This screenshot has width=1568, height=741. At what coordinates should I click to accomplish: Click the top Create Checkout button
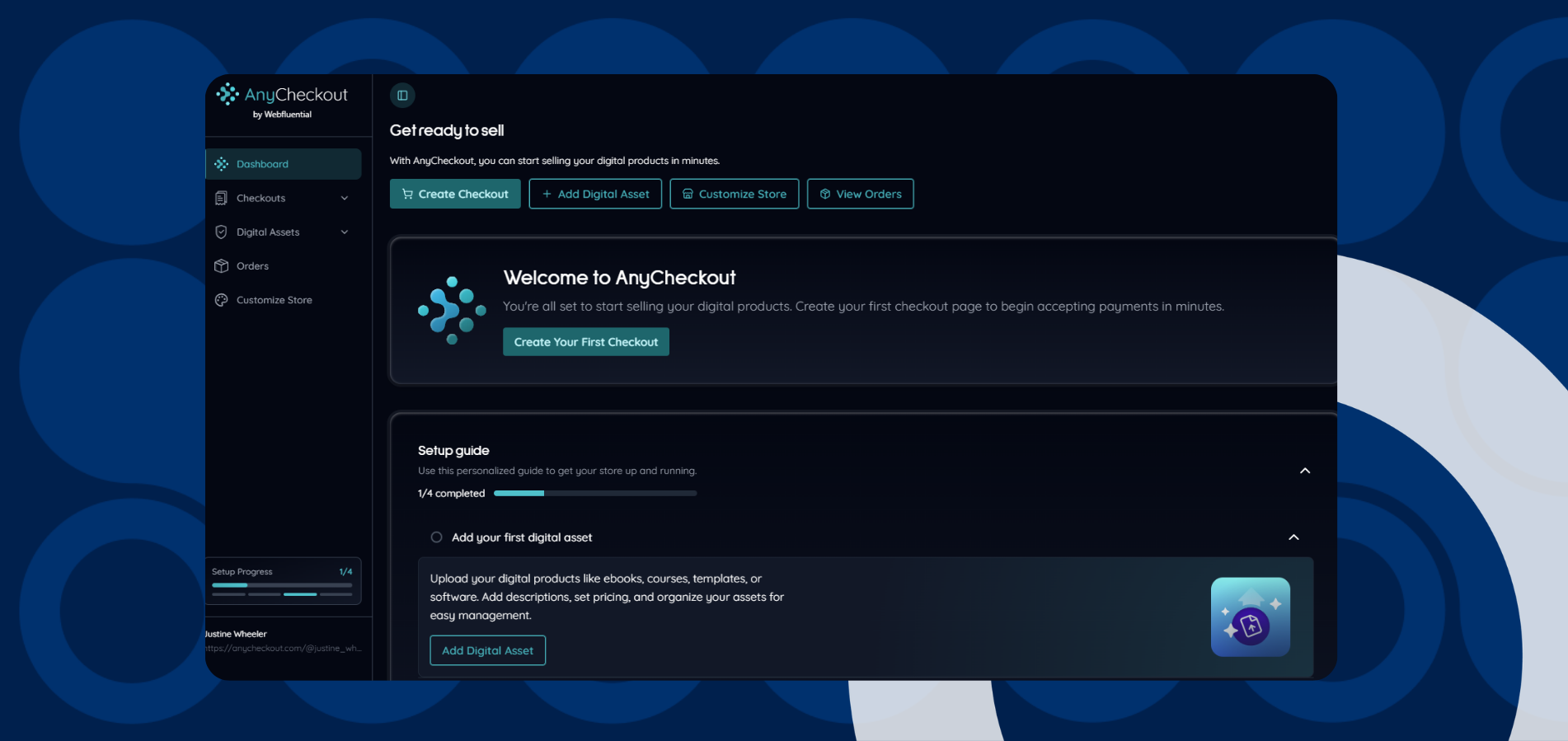[455, 195]
